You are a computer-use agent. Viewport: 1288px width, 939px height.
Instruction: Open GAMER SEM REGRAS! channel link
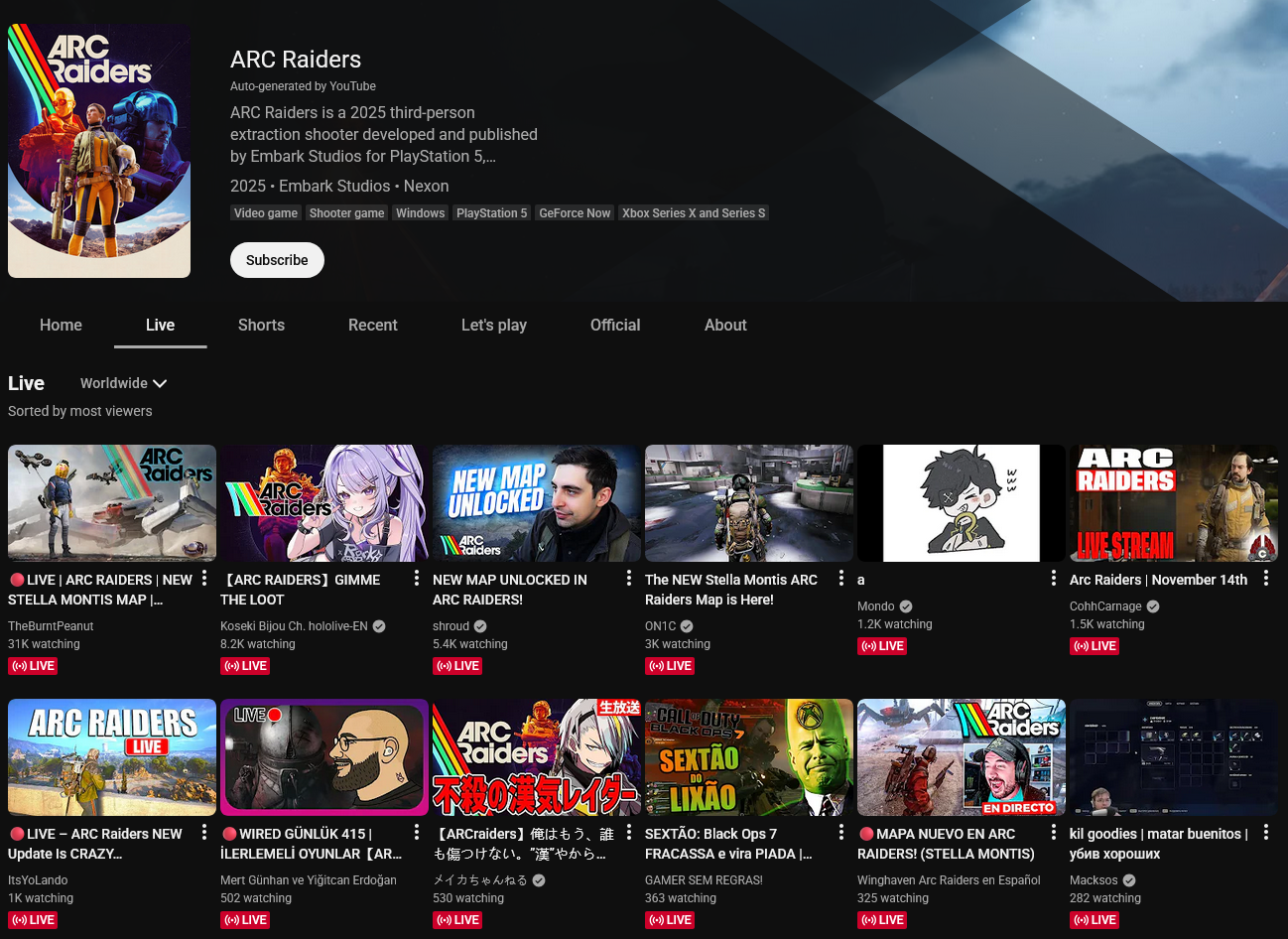(x=704, y=880)
